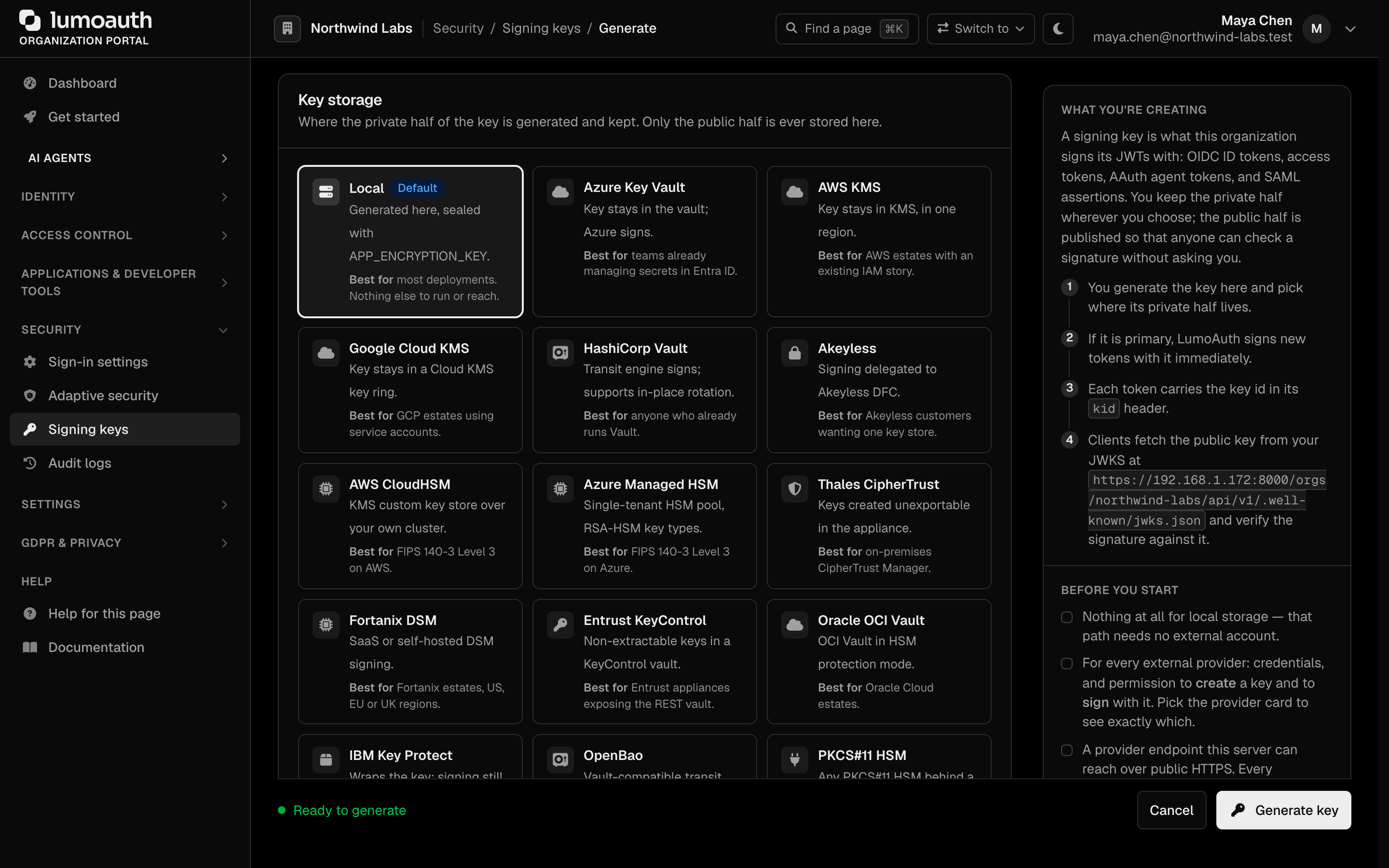Screen dimensions: 1389x868
Task: Expand the AI Agents sidebar section
Action: 125,158
